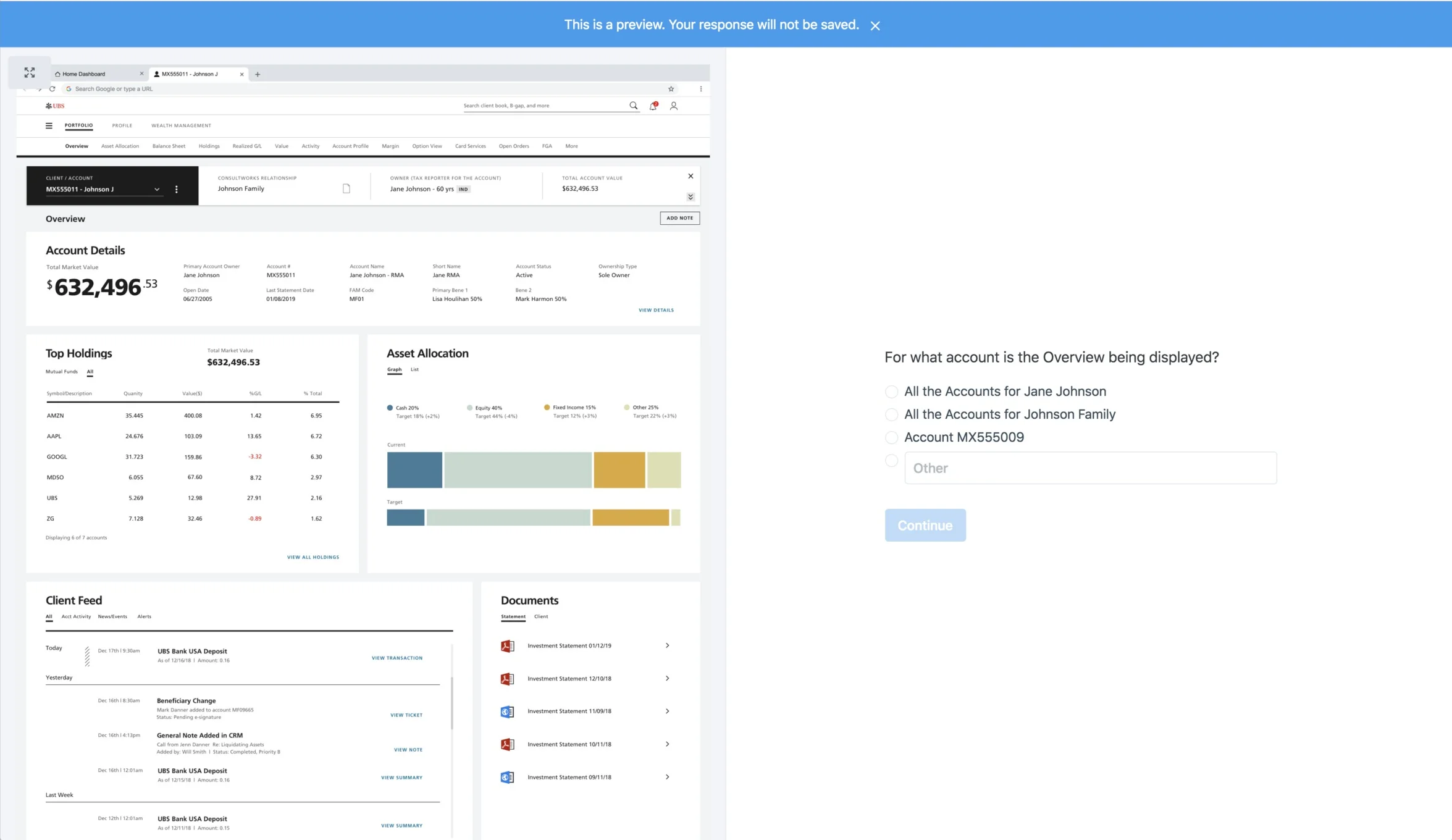Screen dimensions: 1452x840
Task: Switch to the Asset Allocation tab
Action: 120,146
